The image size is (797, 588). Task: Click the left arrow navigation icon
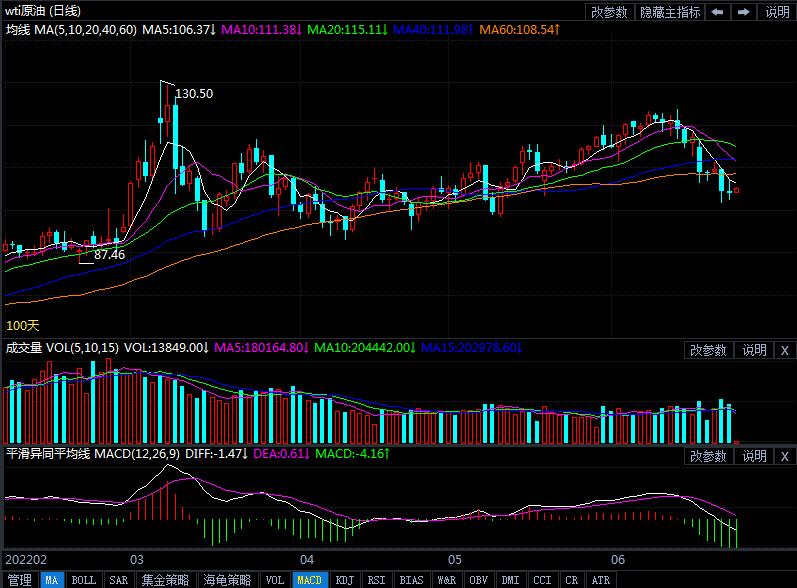[x=717, y=12]
